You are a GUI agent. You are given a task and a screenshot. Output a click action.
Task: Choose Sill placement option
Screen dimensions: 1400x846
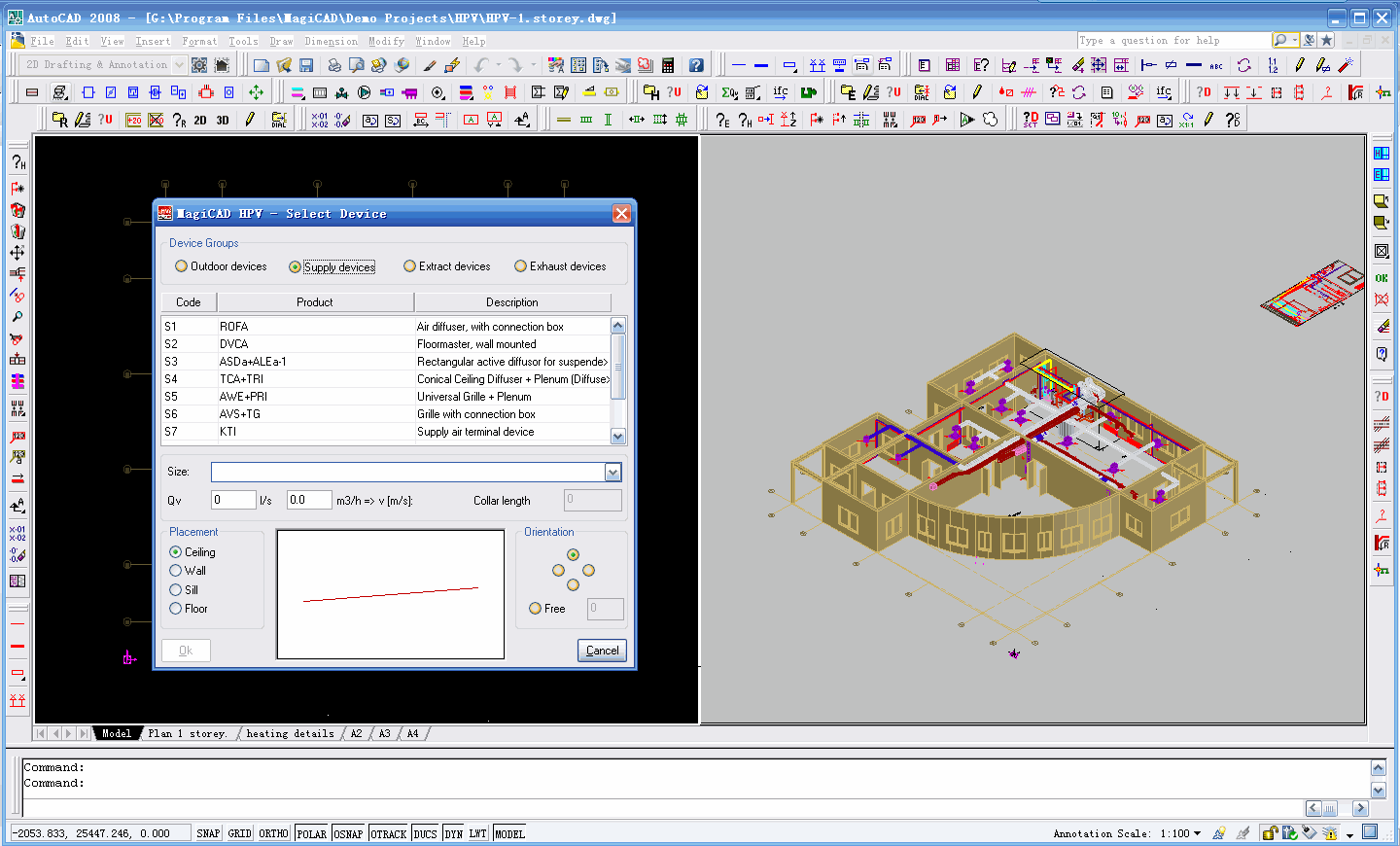[x=176, y=589]
